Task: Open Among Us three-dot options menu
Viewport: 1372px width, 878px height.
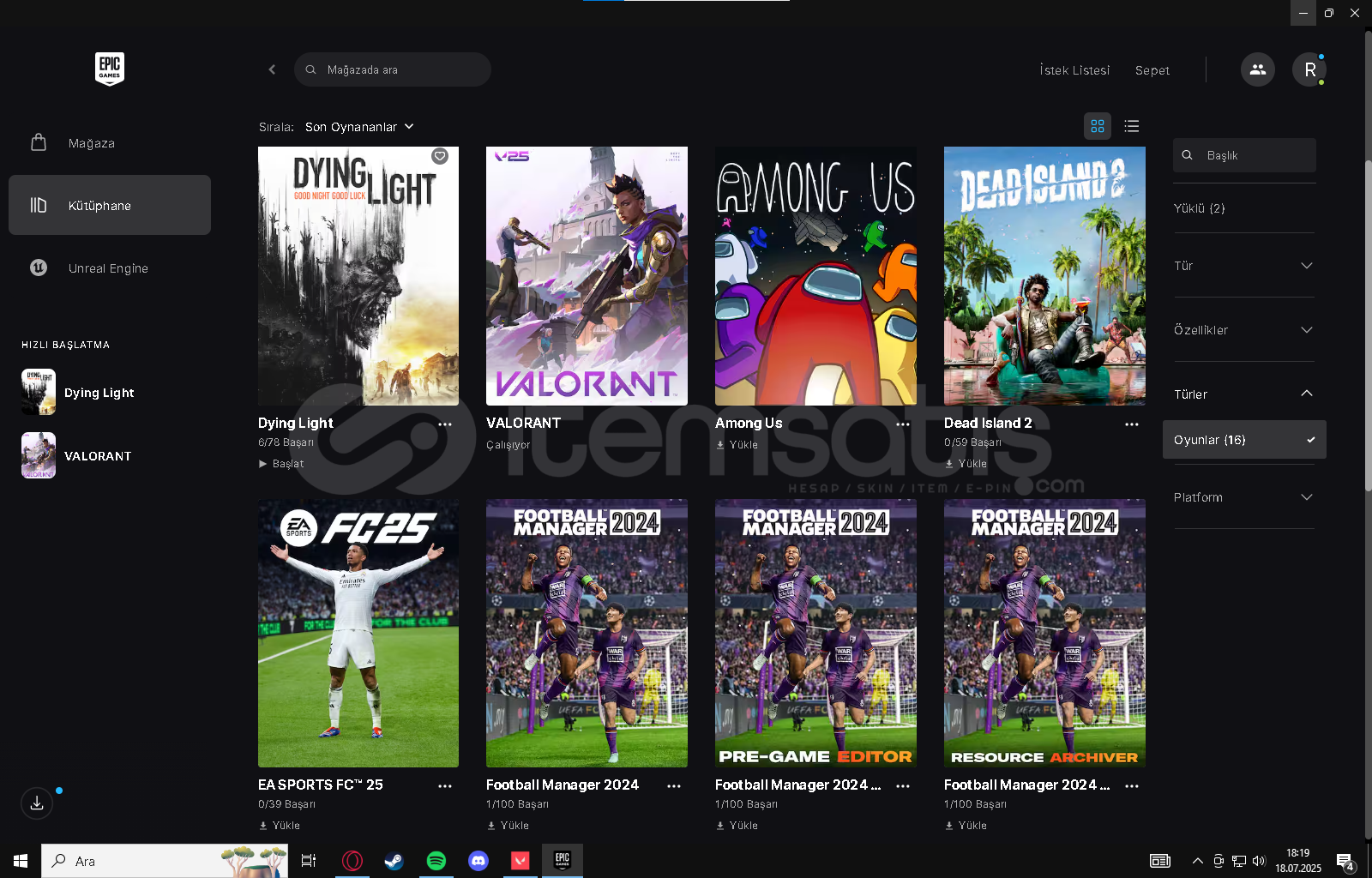Action: [903, 424]
